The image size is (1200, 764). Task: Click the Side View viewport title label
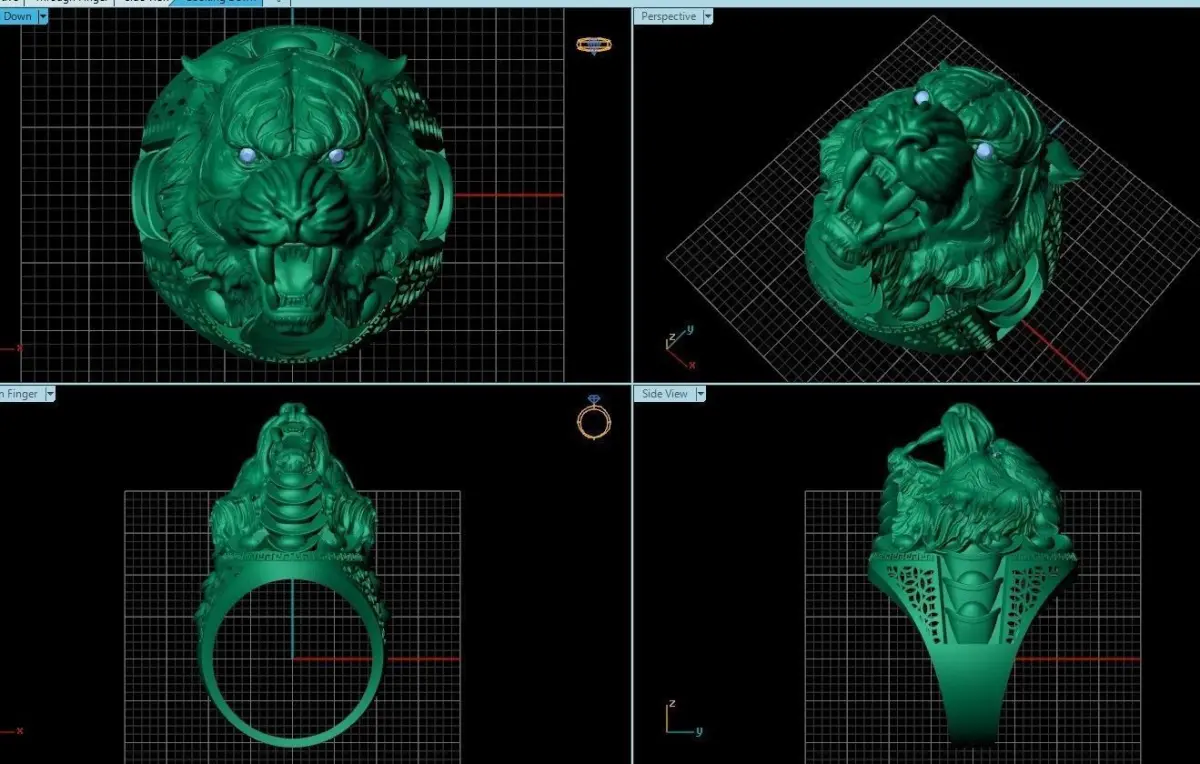click(x=664, y=394)
